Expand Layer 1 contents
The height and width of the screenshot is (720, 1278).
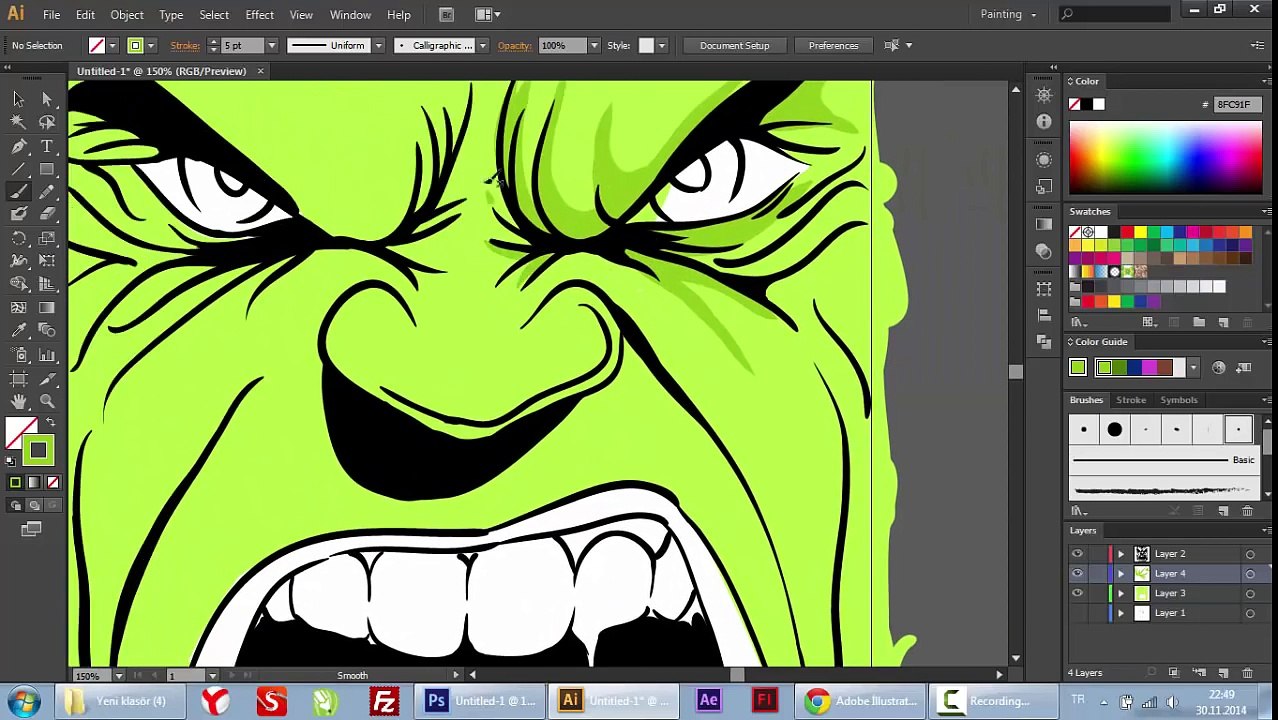coord(1121,613)
